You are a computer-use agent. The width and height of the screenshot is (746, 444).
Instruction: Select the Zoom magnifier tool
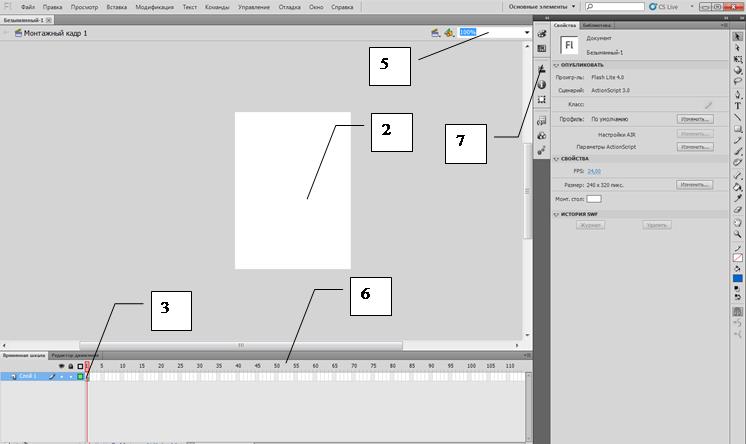(737, 234)
